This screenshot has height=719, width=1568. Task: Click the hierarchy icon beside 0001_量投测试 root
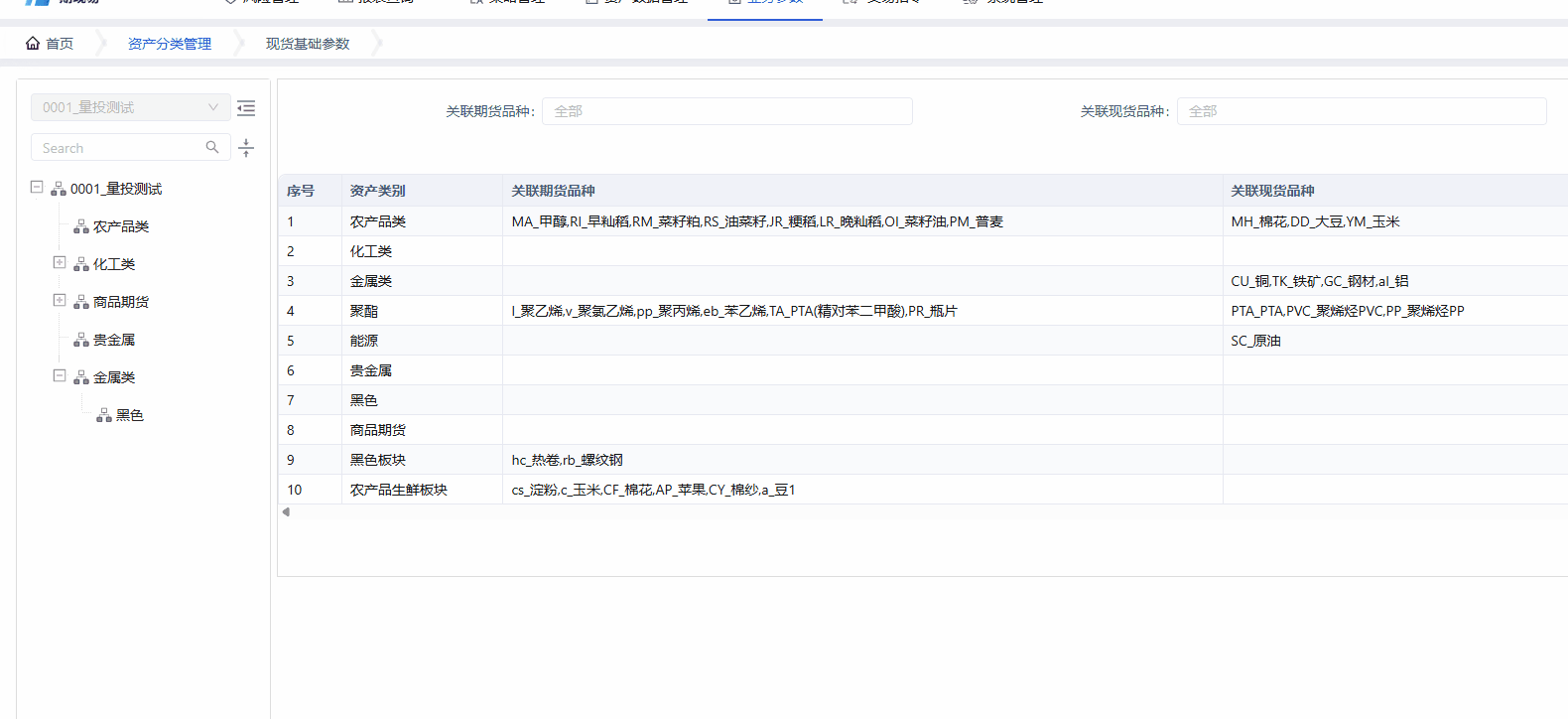click(x=59, y=189)
